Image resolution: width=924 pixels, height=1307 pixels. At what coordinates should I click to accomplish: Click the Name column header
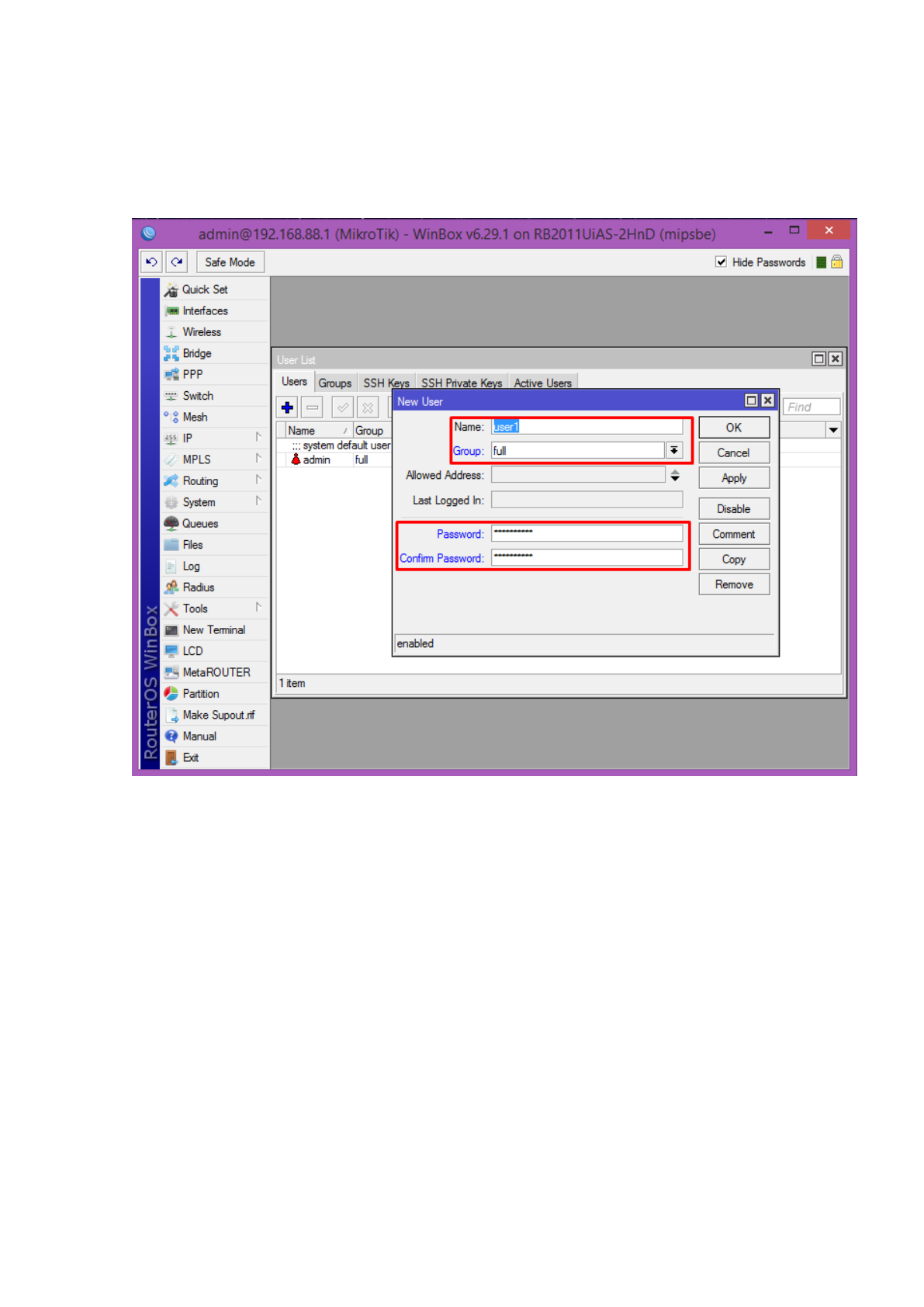pos(319,430)
